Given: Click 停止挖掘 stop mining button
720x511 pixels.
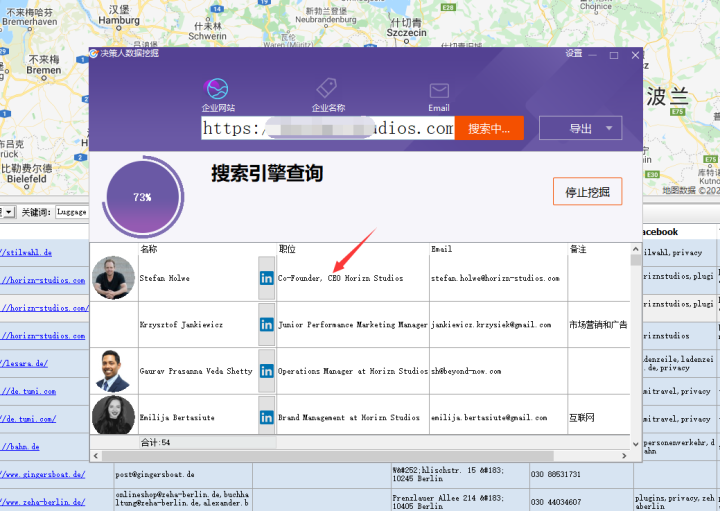Looking at the screenshot, I should tap(587, 191).
